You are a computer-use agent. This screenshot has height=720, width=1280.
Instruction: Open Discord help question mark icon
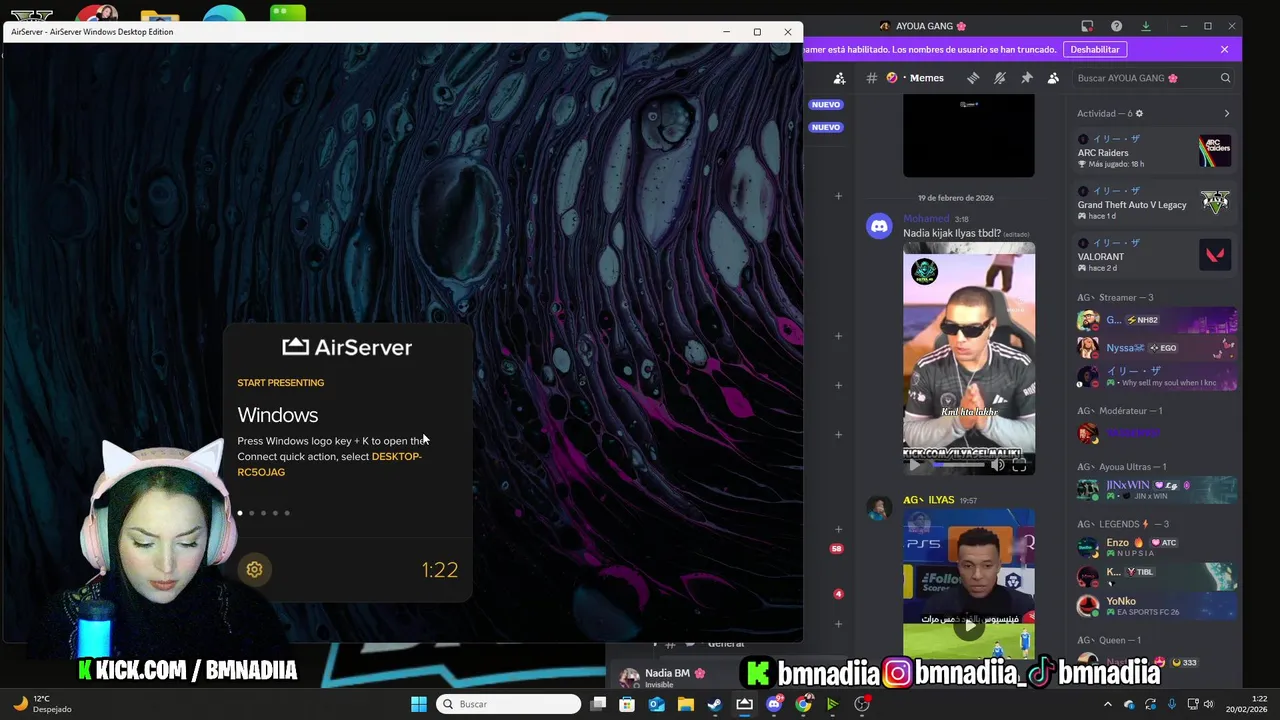click(1116, 26)
